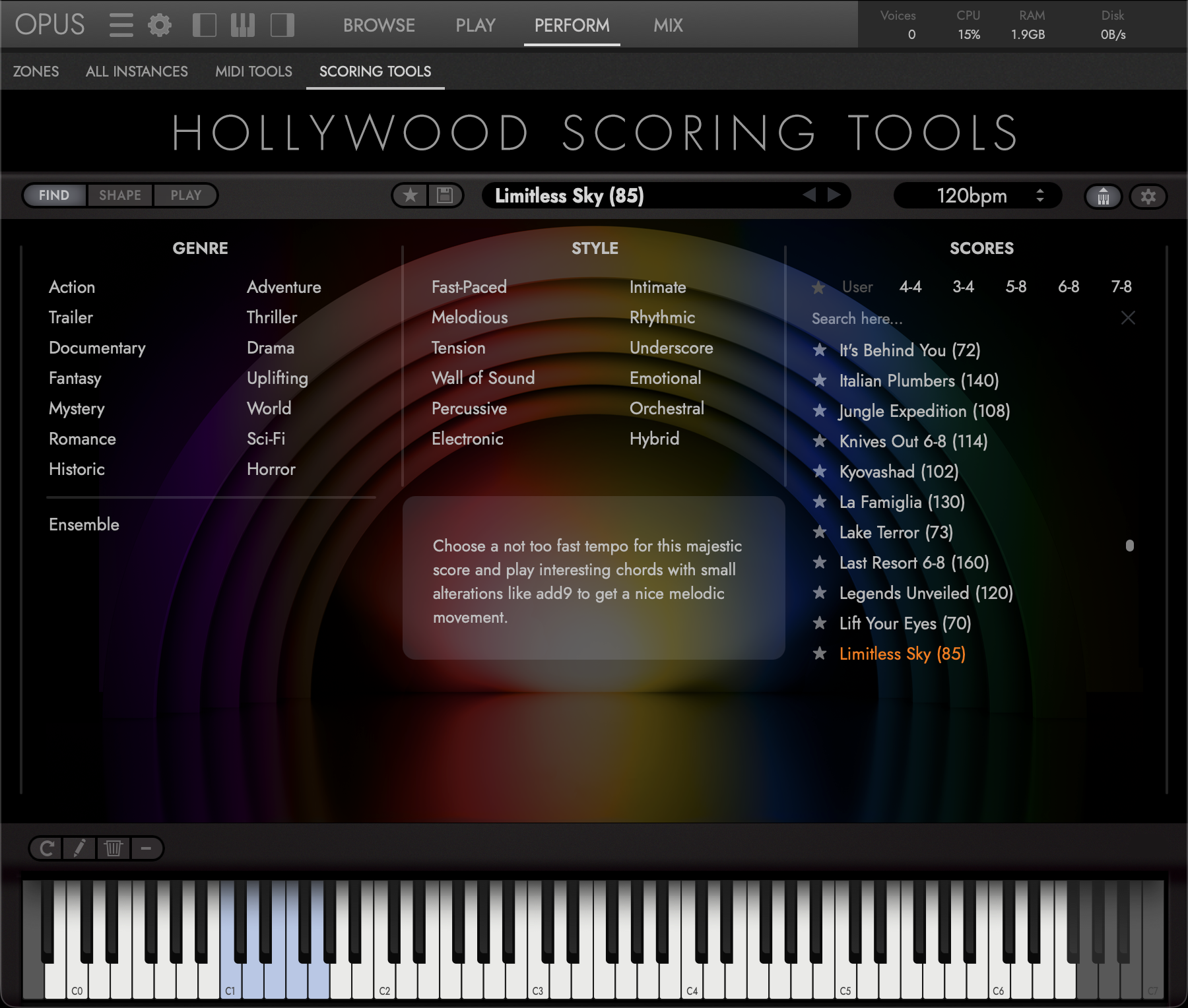Screen dimensions: 1188x1008
Task: Toggle the keyboard display icon in top bar
Action: coord(243,25)
